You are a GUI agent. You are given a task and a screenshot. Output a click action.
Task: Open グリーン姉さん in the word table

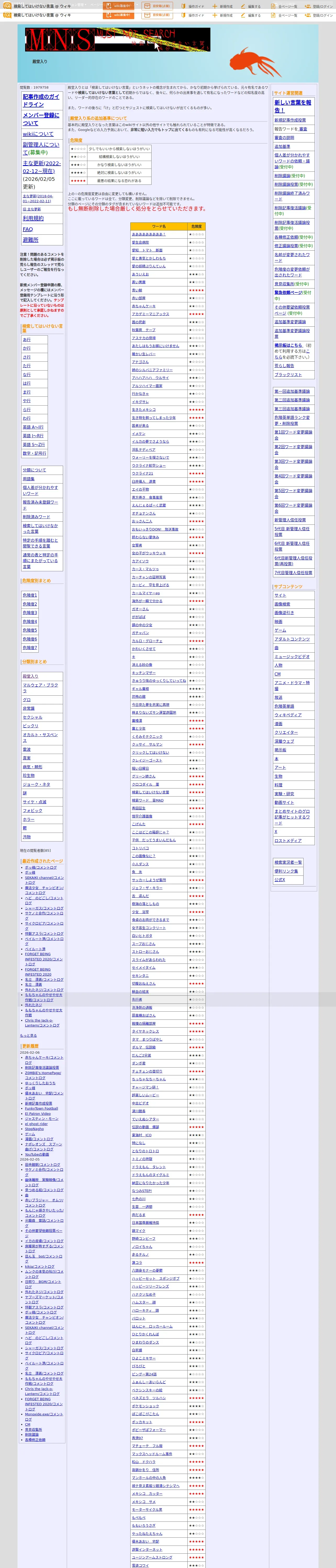144,776
